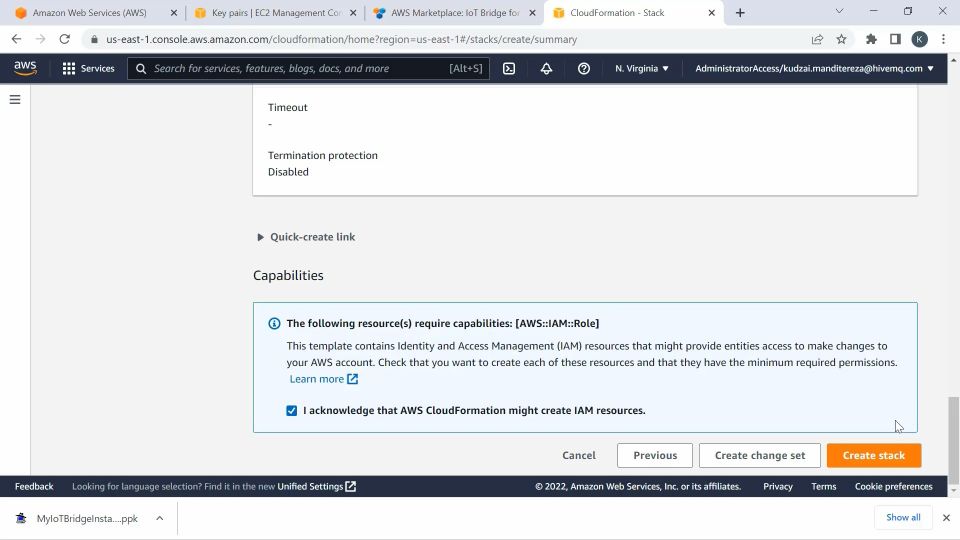Close the downloads bar
This screenshot has width=960, height=540.
tap(946, 518)
